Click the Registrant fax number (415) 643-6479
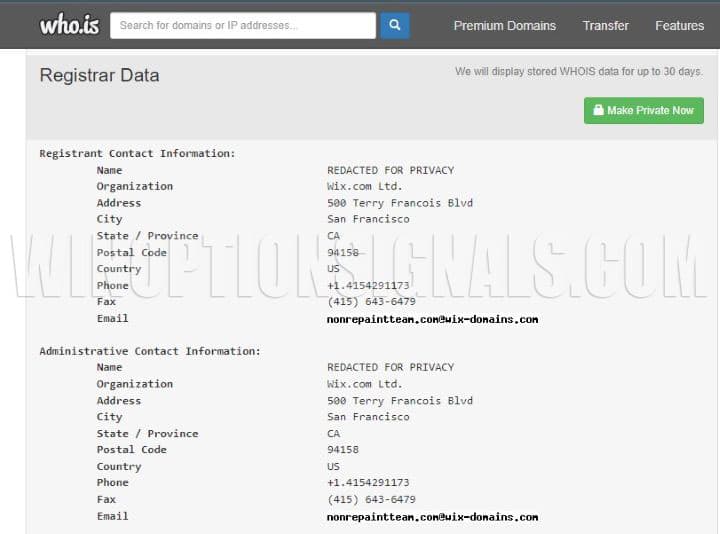The height and width of the screenshot is (534, 720). 370,302
